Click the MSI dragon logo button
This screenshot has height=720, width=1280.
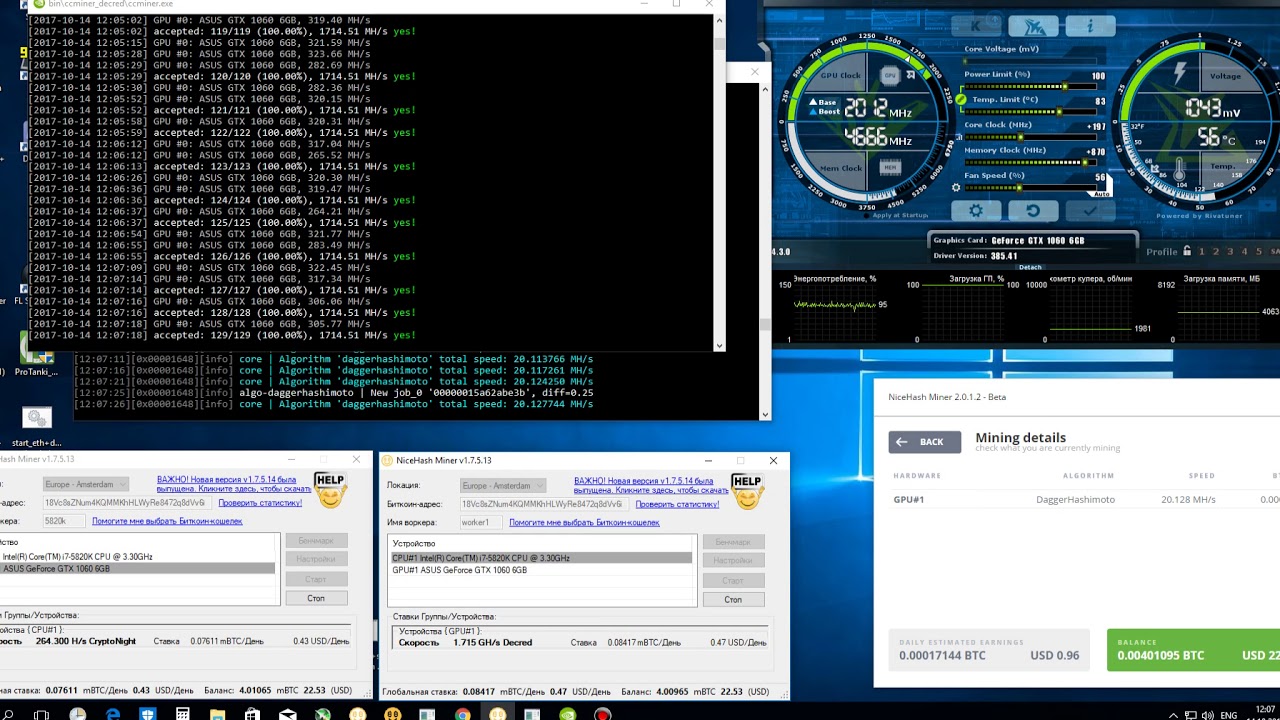[1035, 26]
